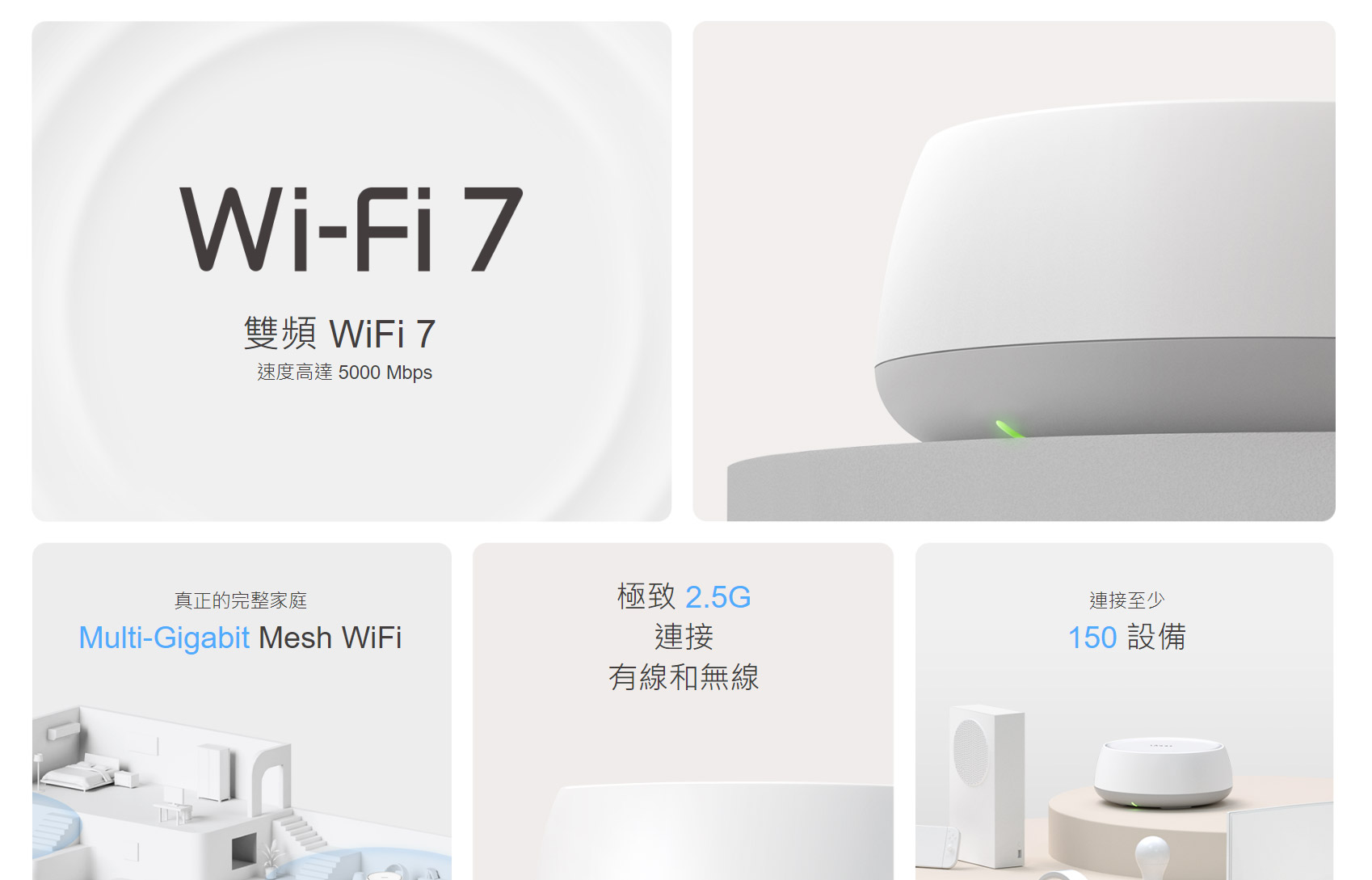Select the 連接至少 caption
The height and width of the screenshot is (880, 1372).
click(1127, 600)
